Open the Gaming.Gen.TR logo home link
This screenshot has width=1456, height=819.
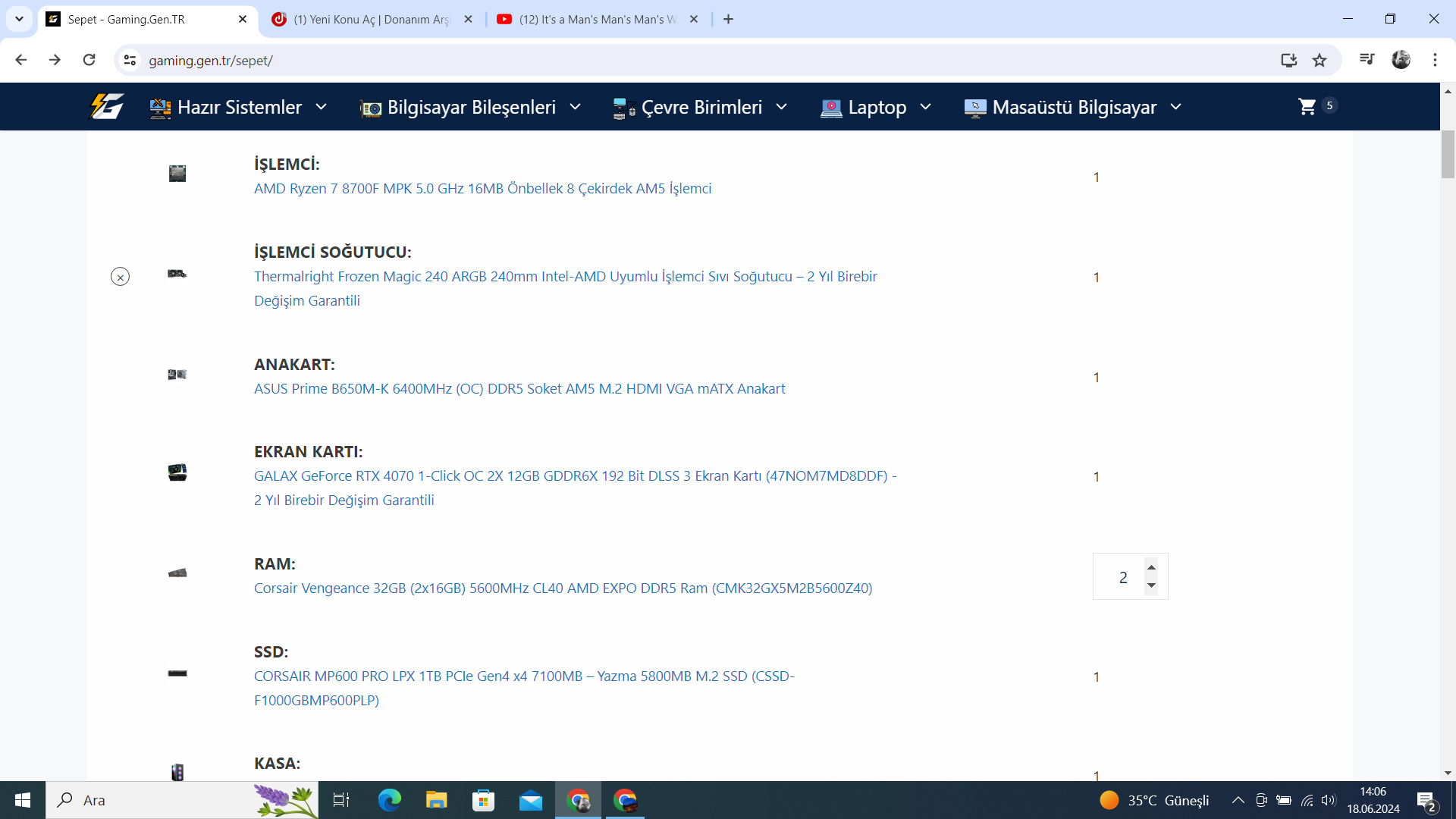coord(107,106)
